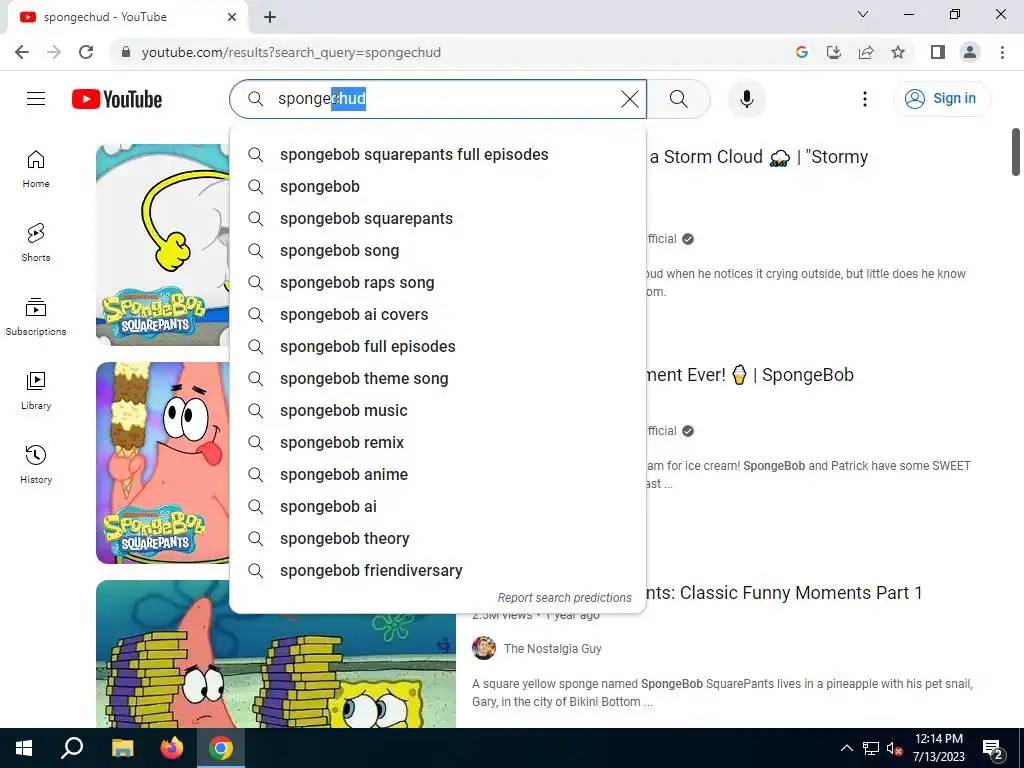Pick the 'spongebob anime' suggestion
Image resolution: width=1024 pixels, height=768 pixels.
pos(438,475)
